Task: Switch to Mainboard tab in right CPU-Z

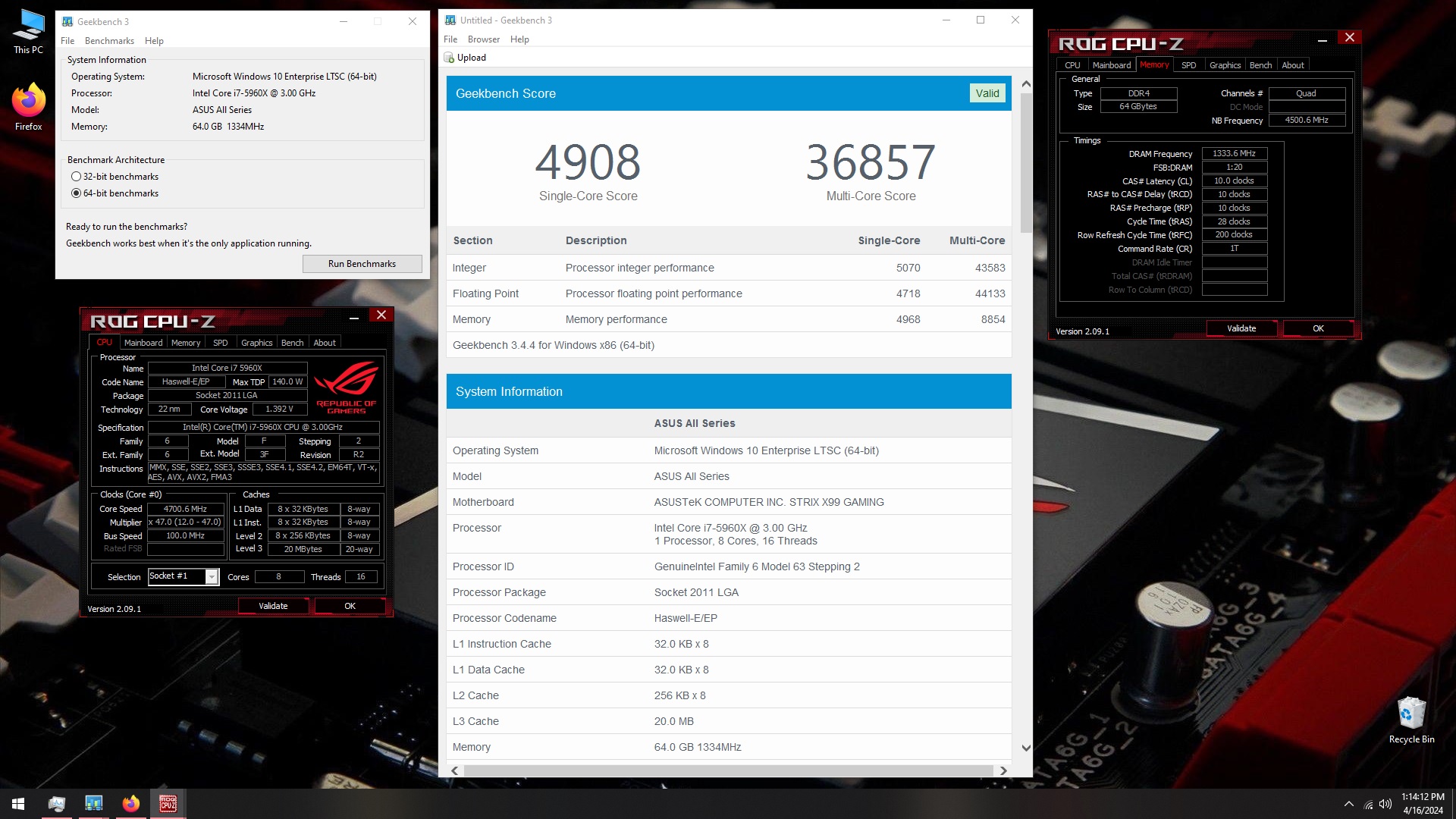Action: pyautogui.click(x=1112, y=65)
